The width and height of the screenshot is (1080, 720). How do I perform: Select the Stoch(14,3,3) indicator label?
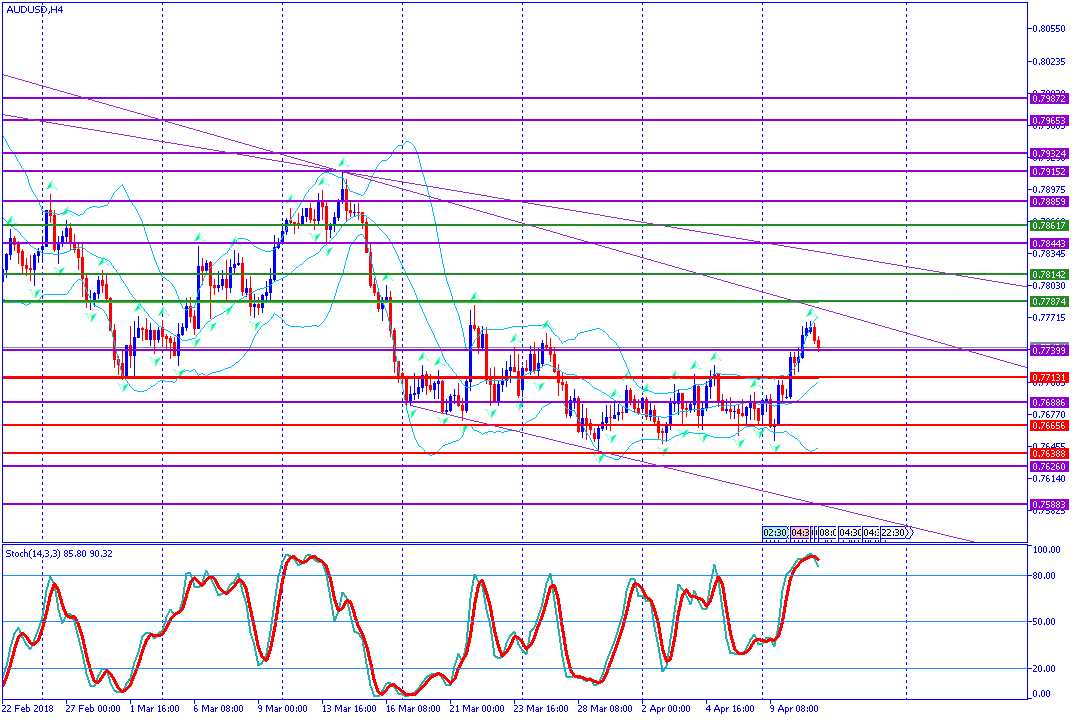(x=58, y=553)
